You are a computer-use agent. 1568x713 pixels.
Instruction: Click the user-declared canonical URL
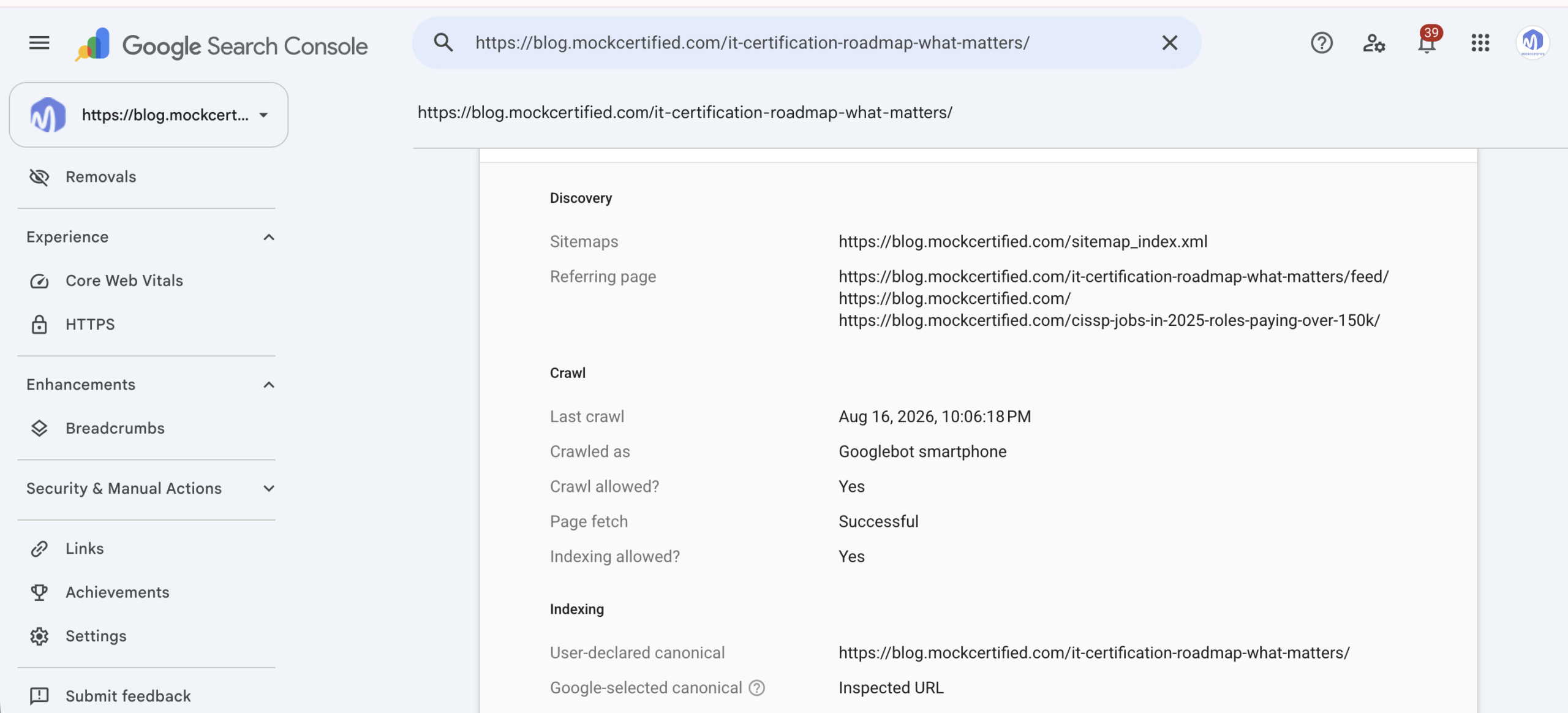pos(1094,653)
